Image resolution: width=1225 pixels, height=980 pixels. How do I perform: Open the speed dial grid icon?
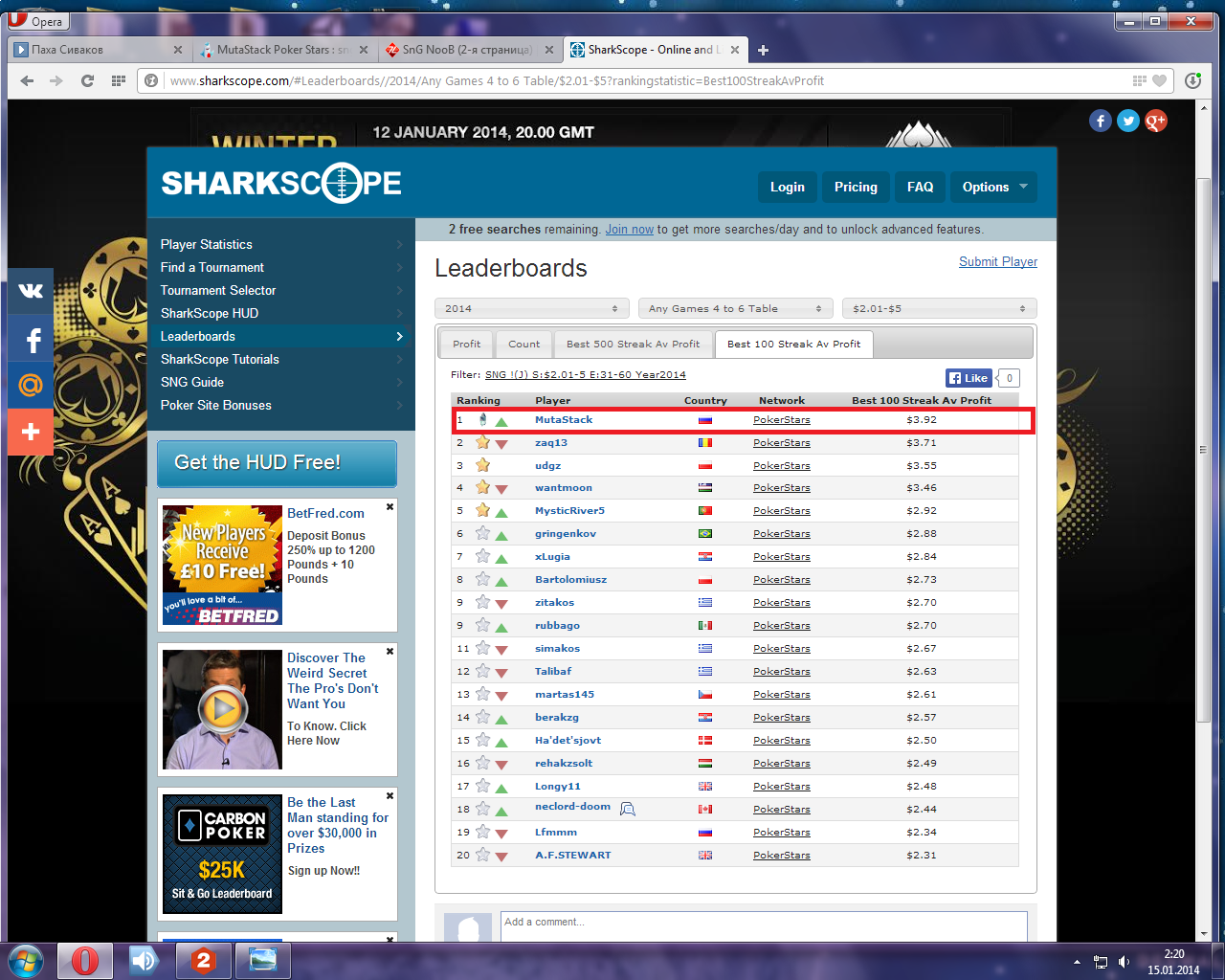118,80
